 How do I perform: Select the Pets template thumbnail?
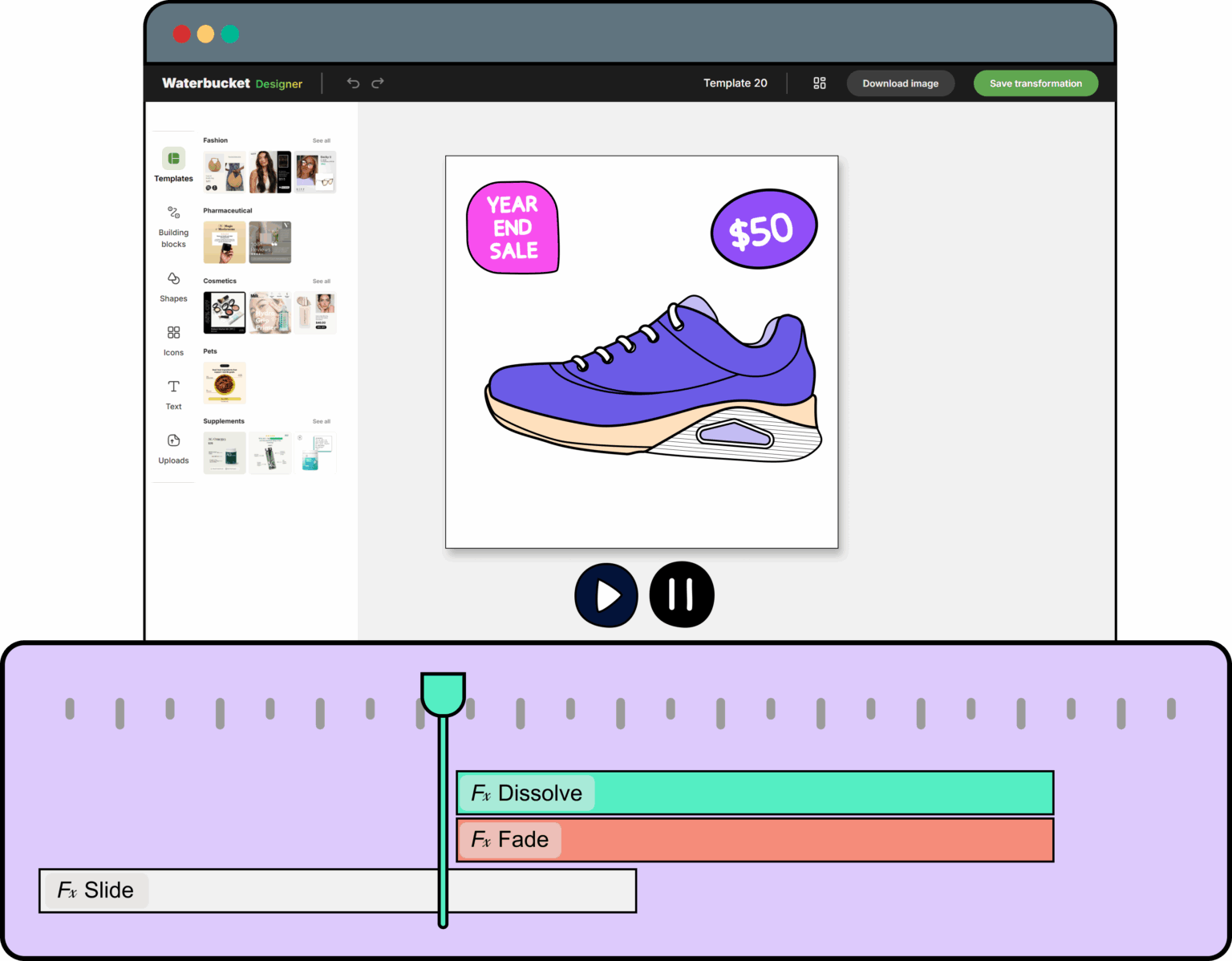coord(225,383)
